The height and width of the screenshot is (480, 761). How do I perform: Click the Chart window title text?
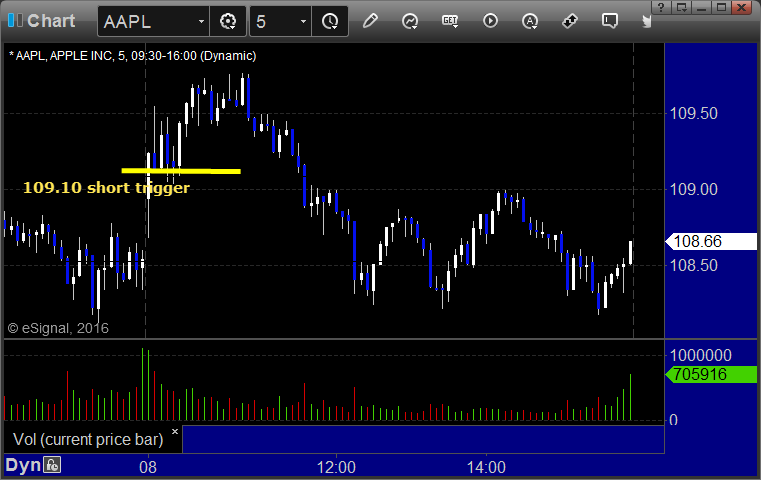[x=51, y=21]
